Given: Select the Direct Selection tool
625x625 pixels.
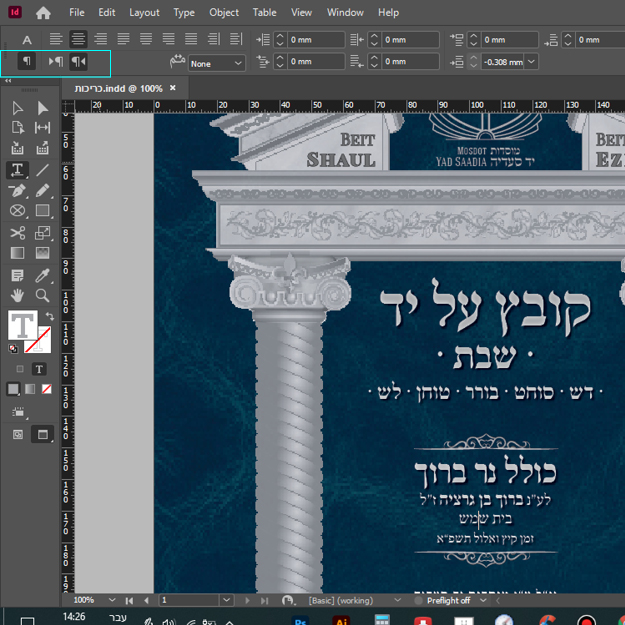Looking at the screenshot, I should pyautogui.click(x=42, y=108).
